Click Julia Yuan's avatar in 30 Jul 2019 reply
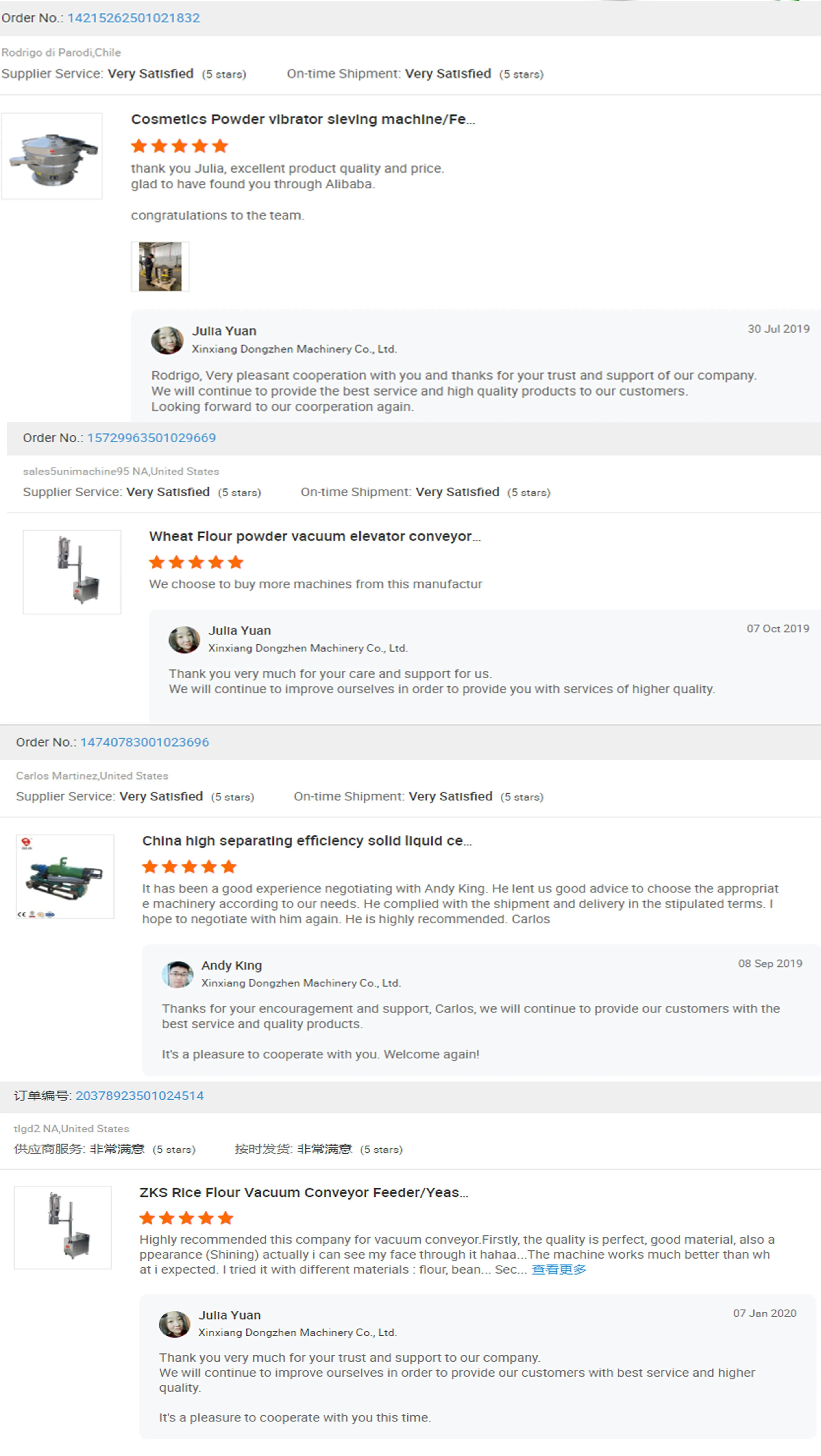The image size is (821, 1456). [167, 340]
